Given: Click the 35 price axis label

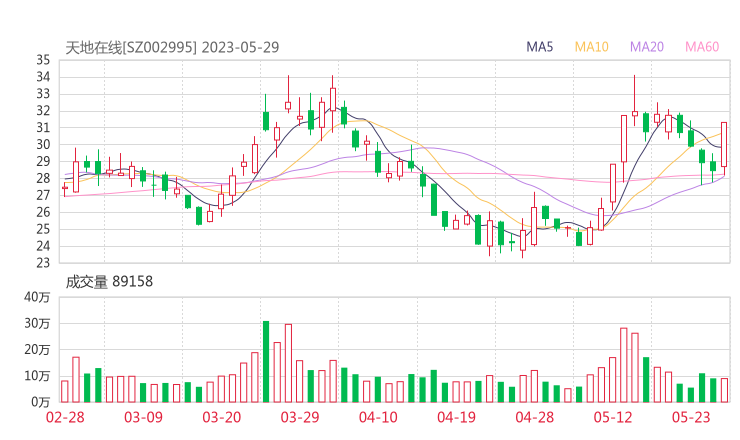Looking at the screenshot, I should [43, 60].
